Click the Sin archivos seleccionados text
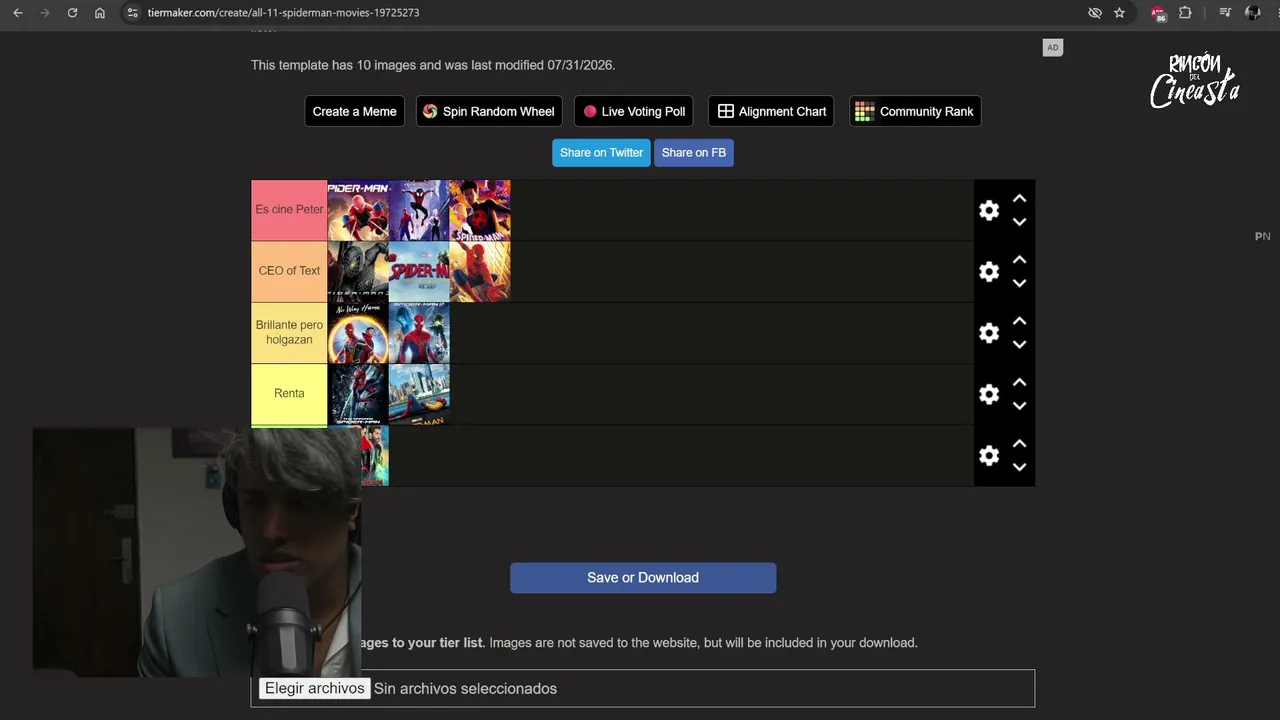Image resolution: width=1280 pixels, height=720 pixels. coord(465,688)
